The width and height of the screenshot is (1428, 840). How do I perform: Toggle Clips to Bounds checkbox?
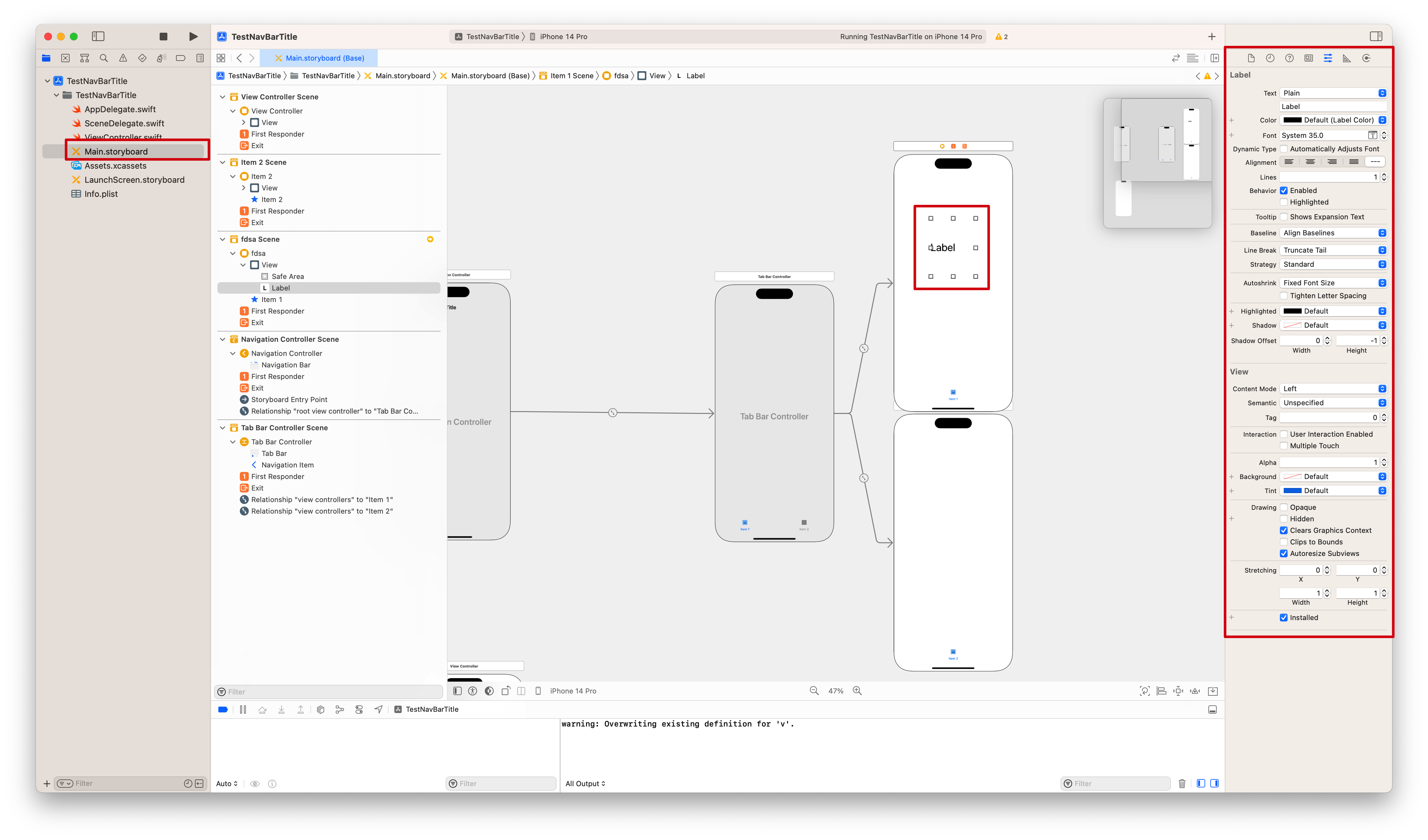coord(1283,542)
